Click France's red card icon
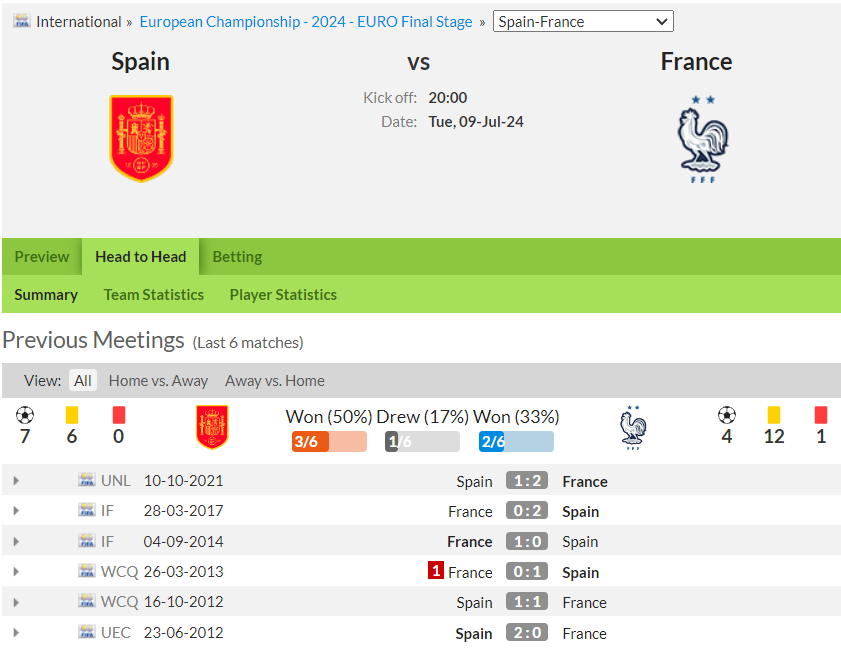This screenshot has height=662, width=841. [821, 415]
